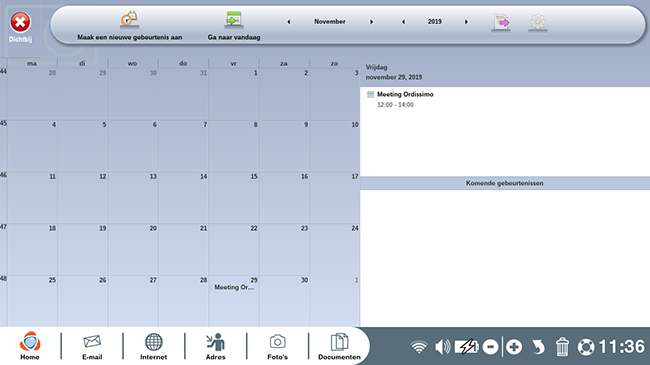This screenshot has height=365, width=650.
Task: Select December 1 greyed day cell
Action: [335, 302]
